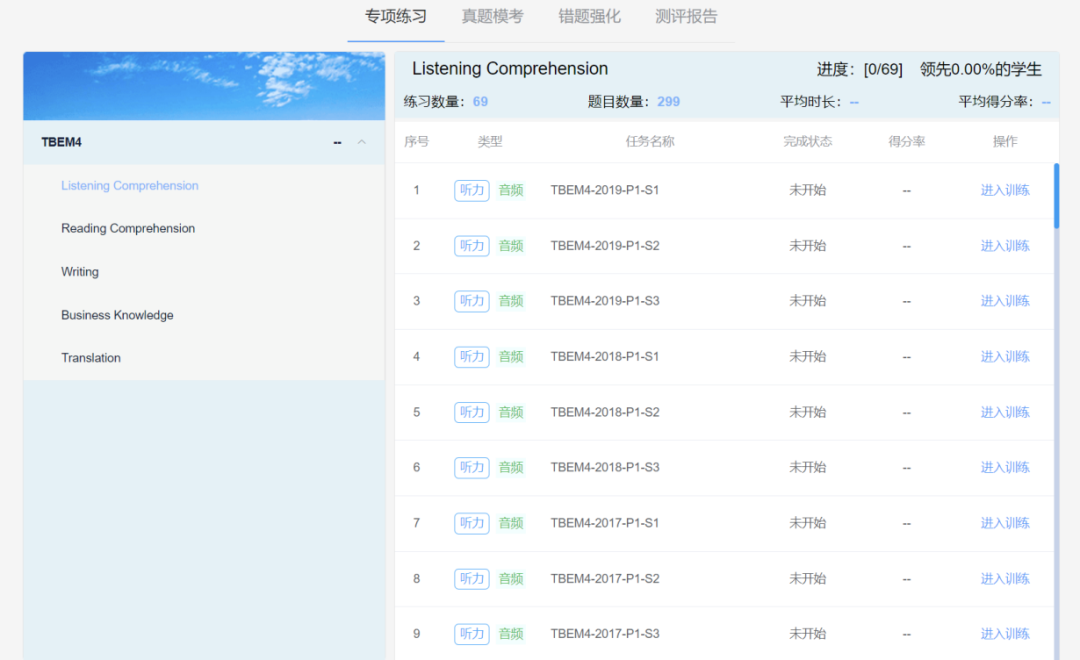Click the 听力 tag in row 1
The height and width of the screenshot is (660, 1080).
point(471,190)
